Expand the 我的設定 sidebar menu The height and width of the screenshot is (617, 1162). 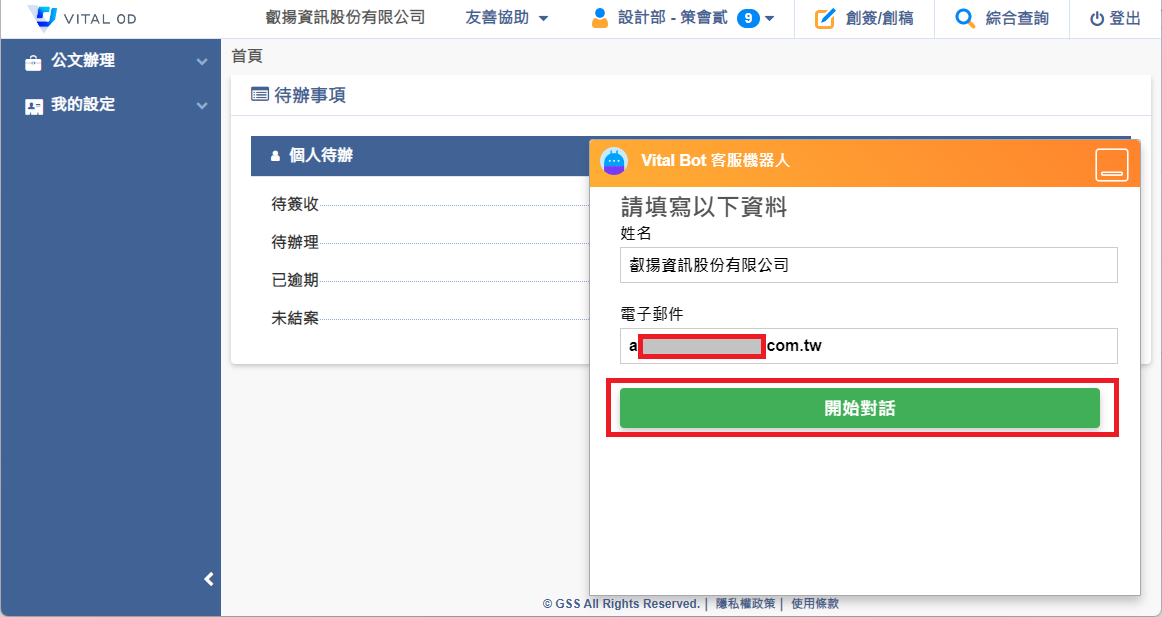point(202,105)
